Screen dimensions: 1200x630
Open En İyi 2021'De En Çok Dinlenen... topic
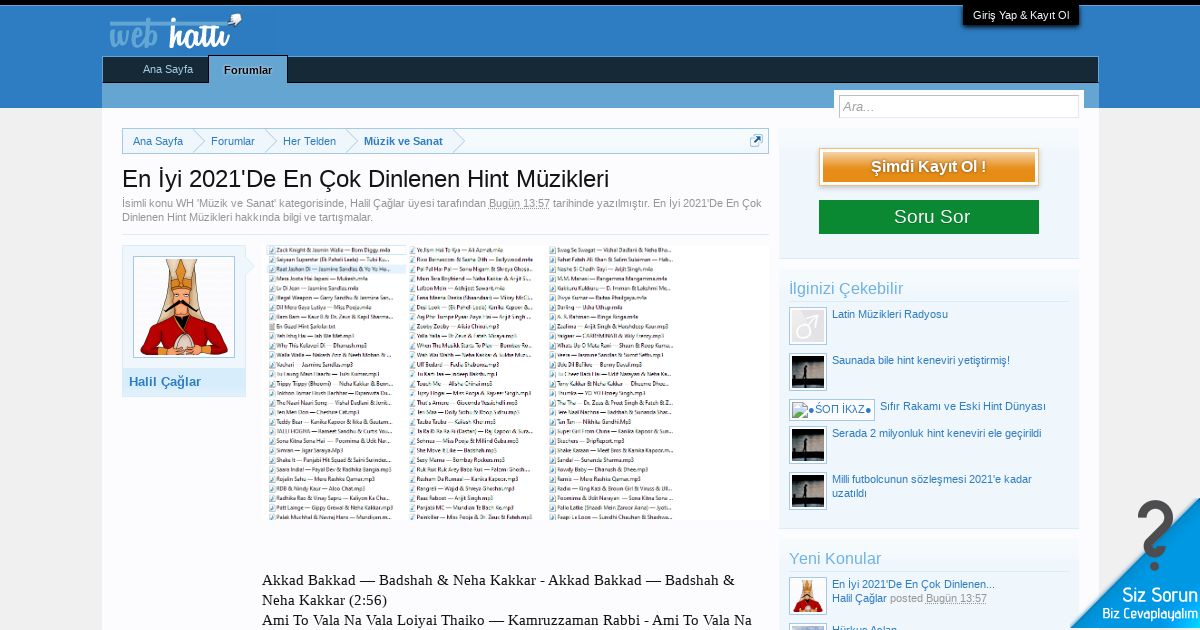tap(913, 584)
